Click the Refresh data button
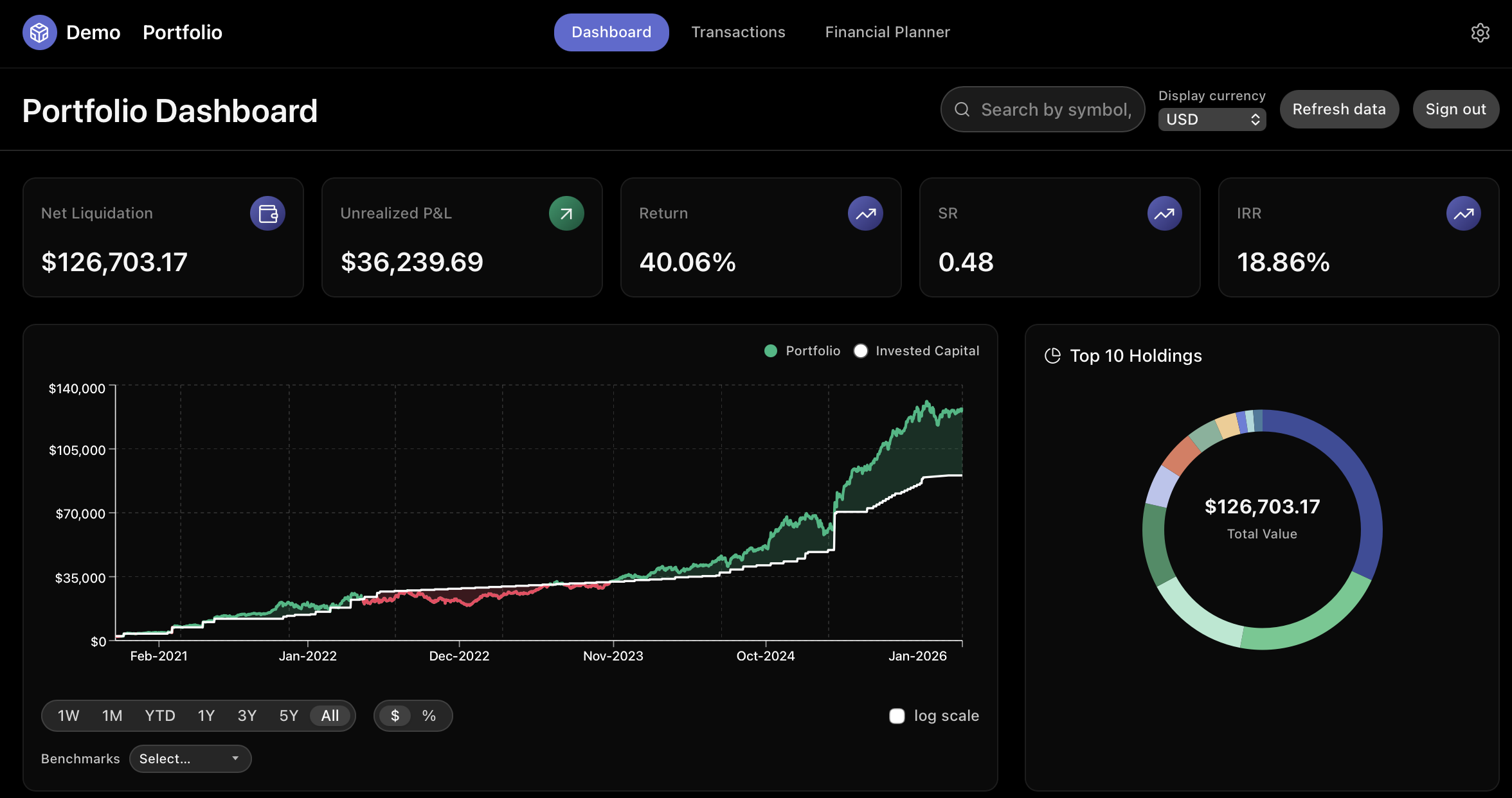1512x798 pixels. pos(1339,109)
